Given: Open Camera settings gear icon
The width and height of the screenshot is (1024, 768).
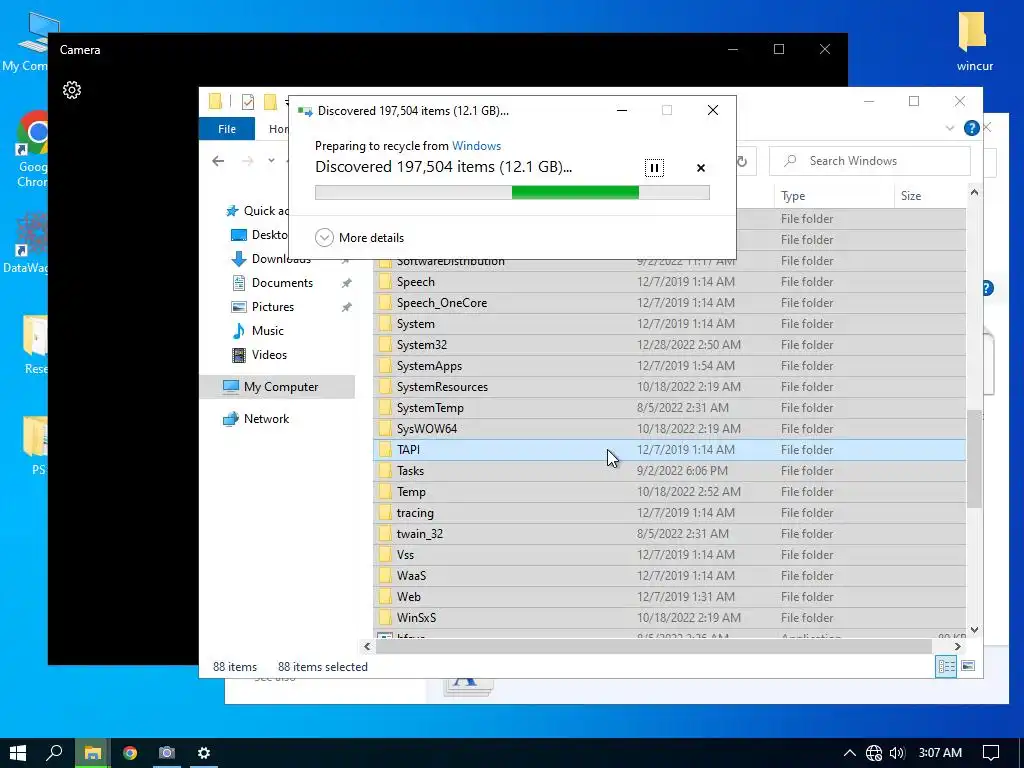Looking at the screenshot, I should (72, 90).
